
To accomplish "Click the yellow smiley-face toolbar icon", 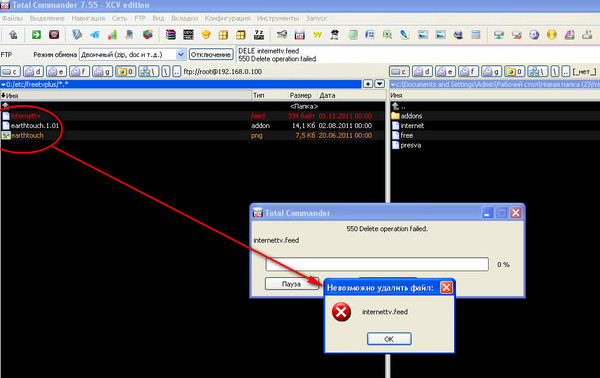I will coord(206,35).
